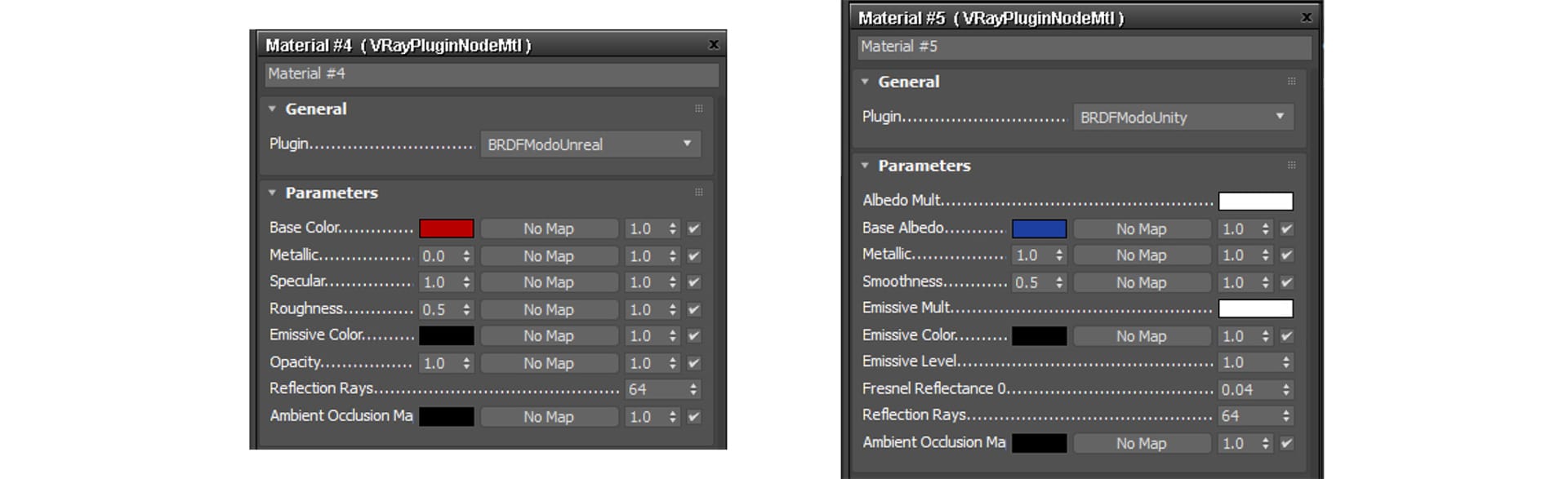The width and height of the screenshot is (1568, 479).
Task: Toggle Emissive Color map checkbox in Material #4
Action: point(694,335)
